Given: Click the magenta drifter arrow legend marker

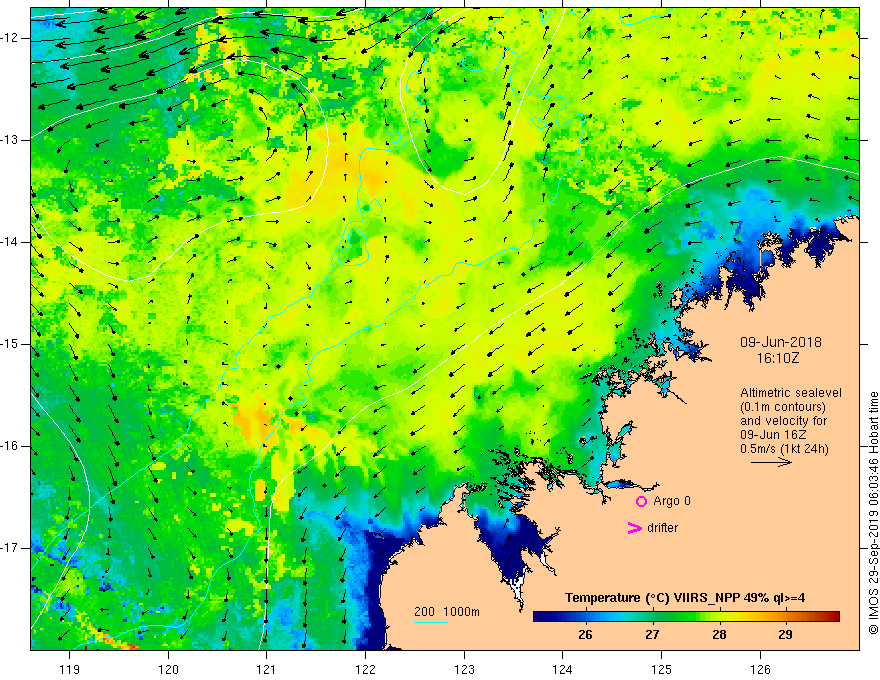Looking at the screenshot, I should 634,528.
